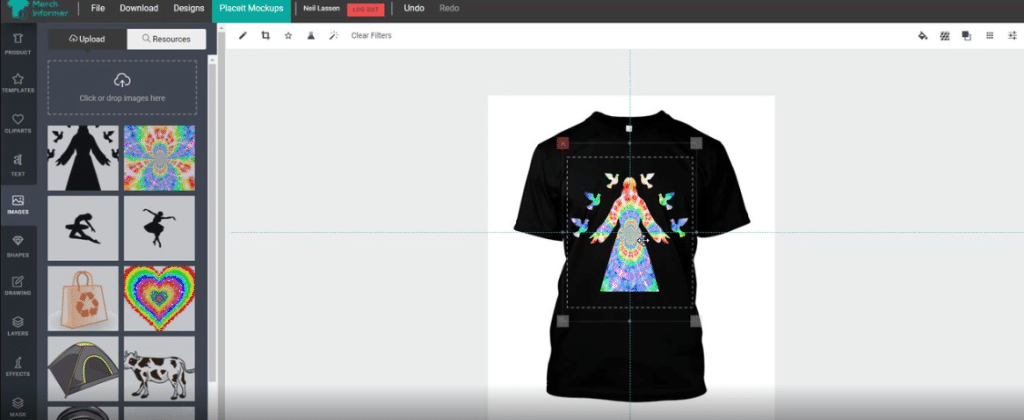Screen dimensions: 1024x420
Task: Click the images panel scrollbar
Action: [212, 222]
